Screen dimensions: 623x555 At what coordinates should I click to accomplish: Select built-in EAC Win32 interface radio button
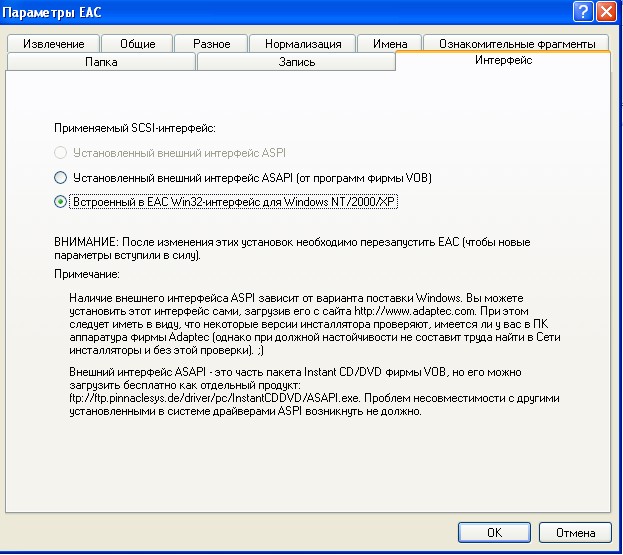click(x=61, y=201)
